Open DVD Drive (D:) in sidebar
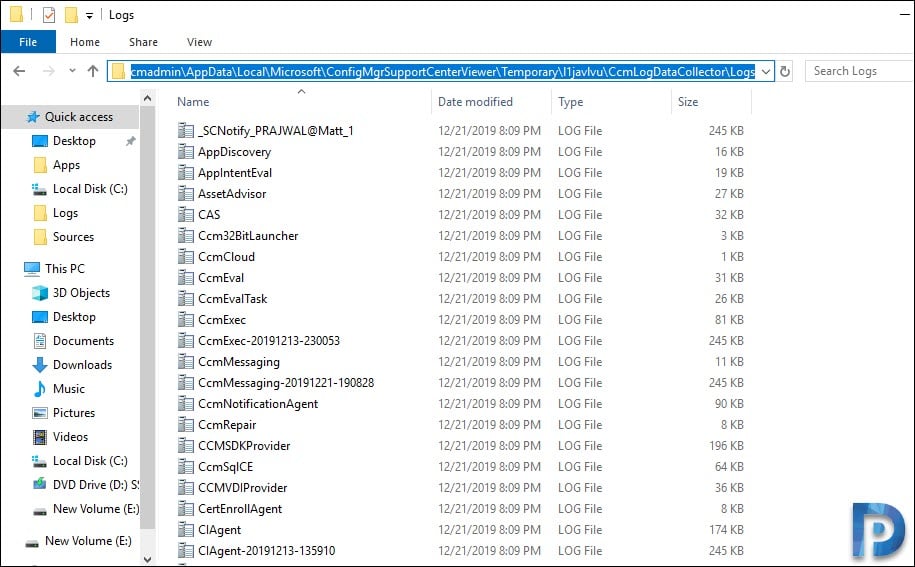This screenshot has width=915, height=567. [96, 485]
